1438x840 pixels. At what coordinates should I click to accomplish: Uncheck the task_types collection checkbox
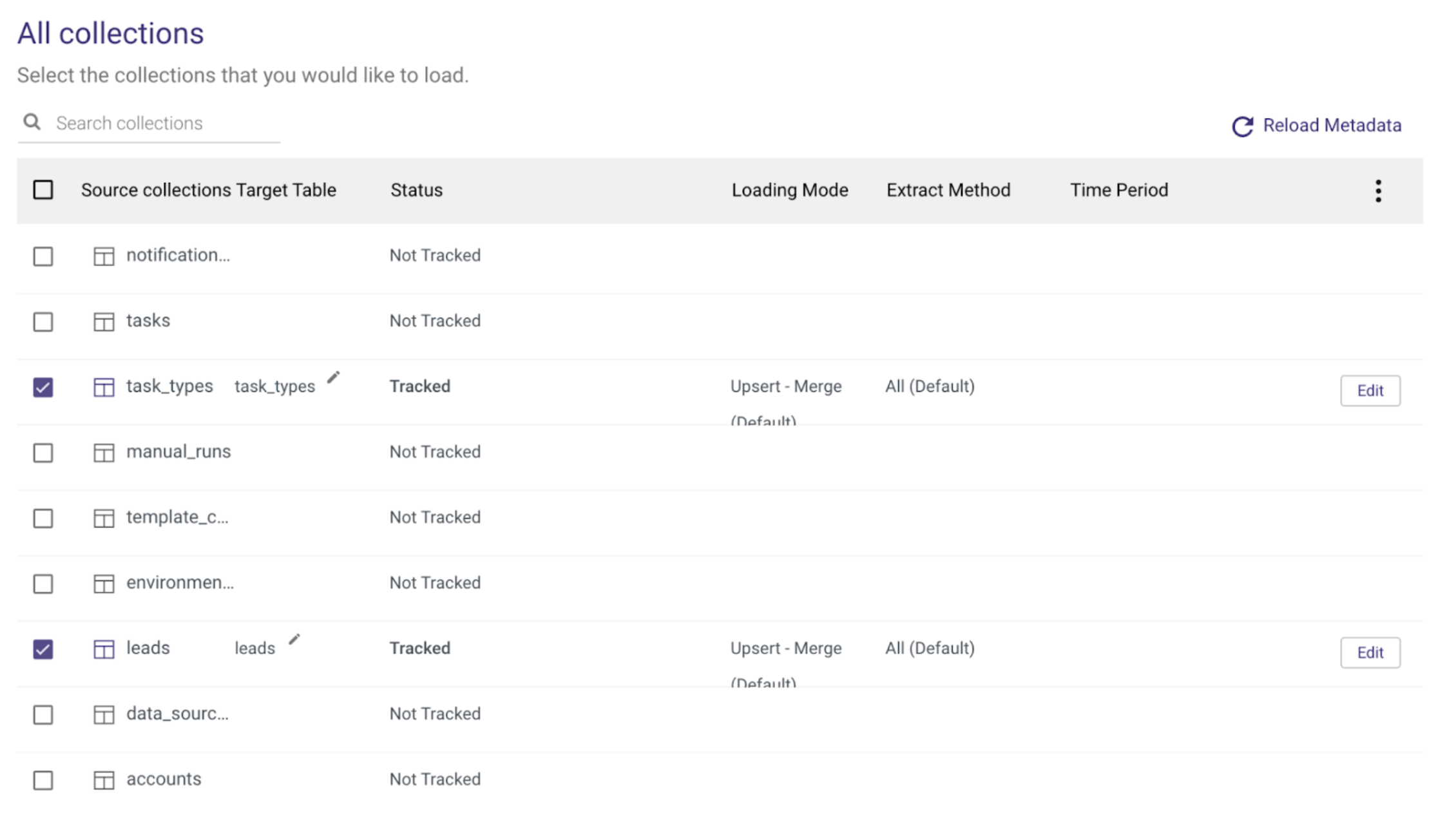click(43, 387)
